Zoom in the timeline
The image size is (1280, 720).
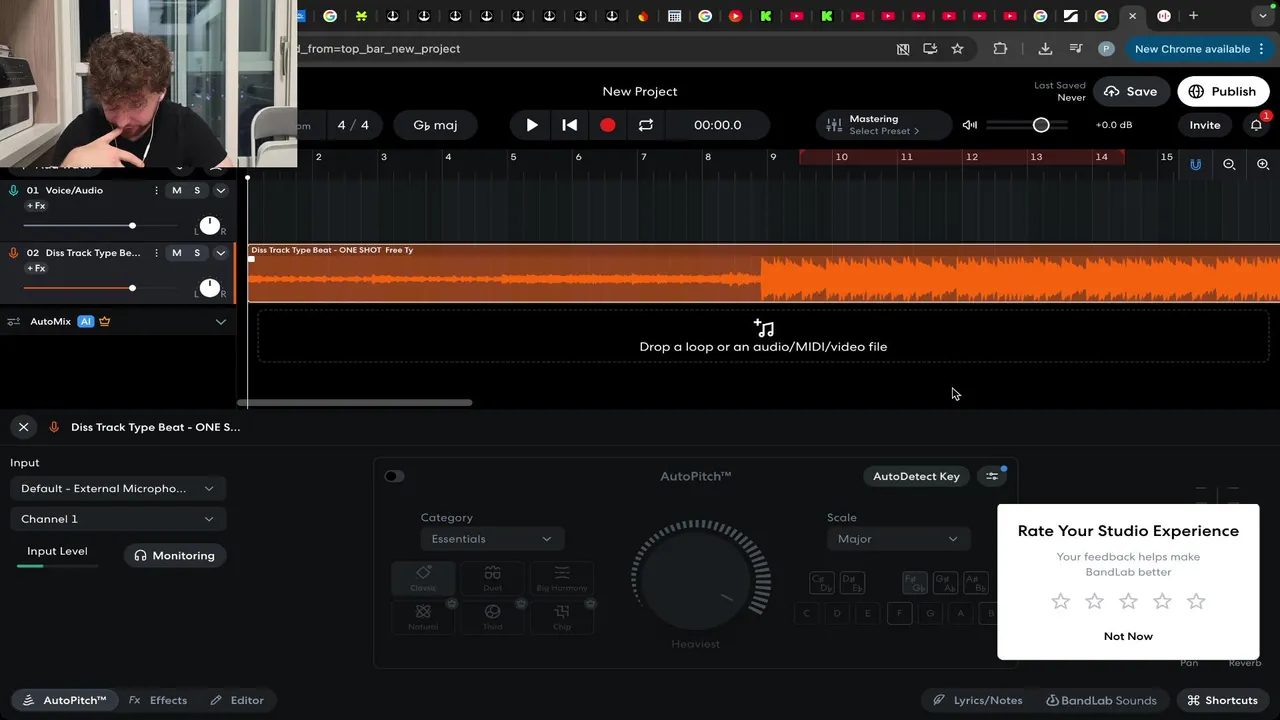pyautogui.click(x=1263, y=164)
